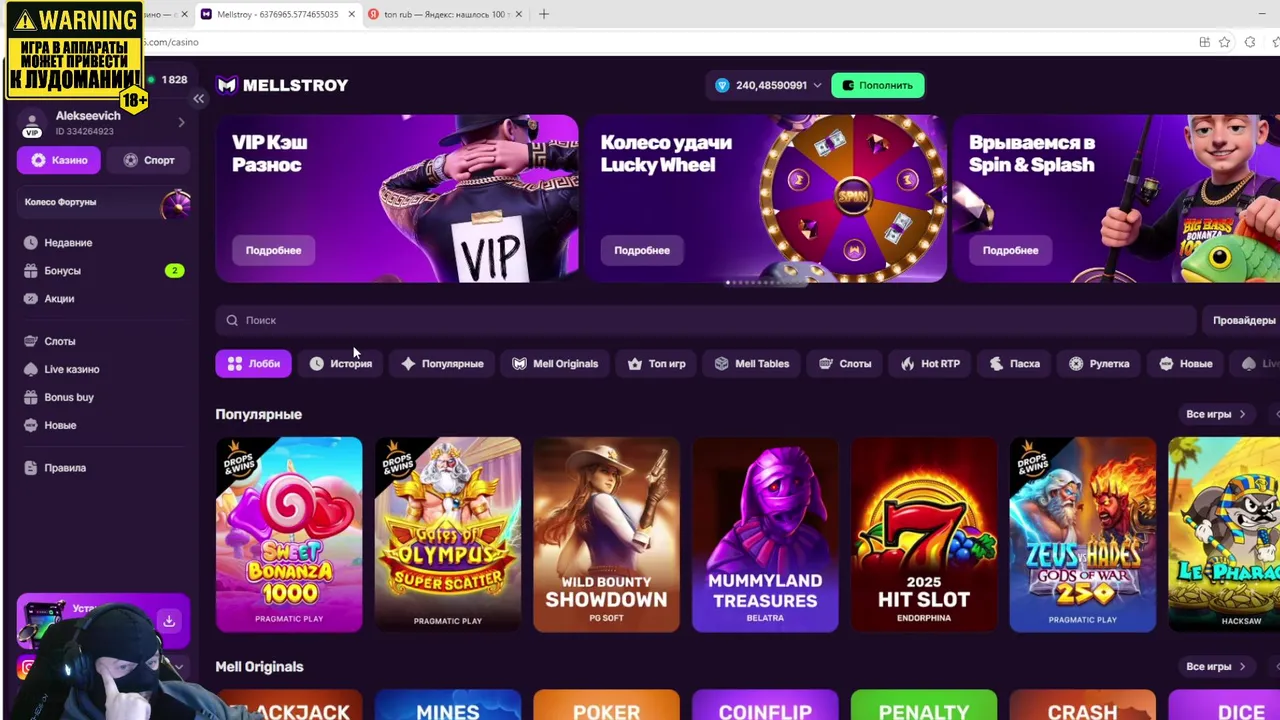The image size is (1280, 720).
Task: Click Подробнее on Lucky Wheel banner
Action: pos(642,250)
